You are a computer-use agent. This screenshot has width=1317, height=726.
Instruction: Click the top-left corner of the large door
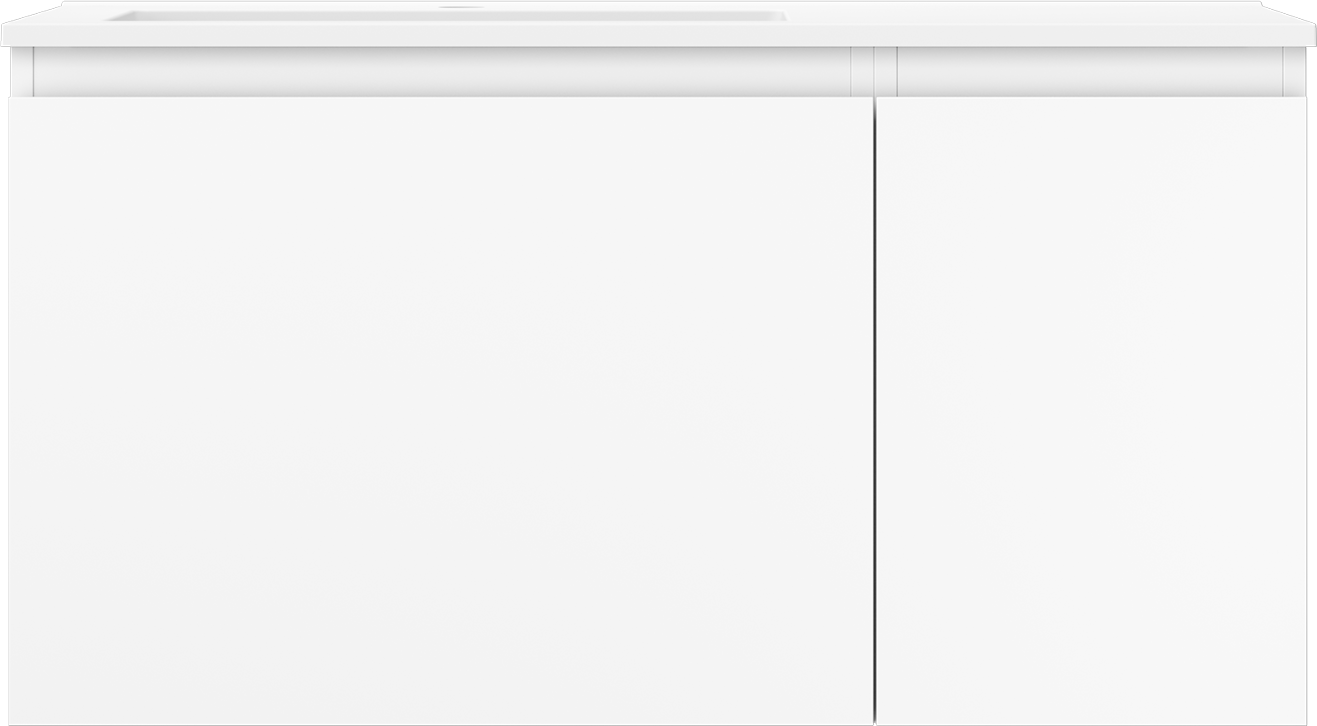point(12,100)
